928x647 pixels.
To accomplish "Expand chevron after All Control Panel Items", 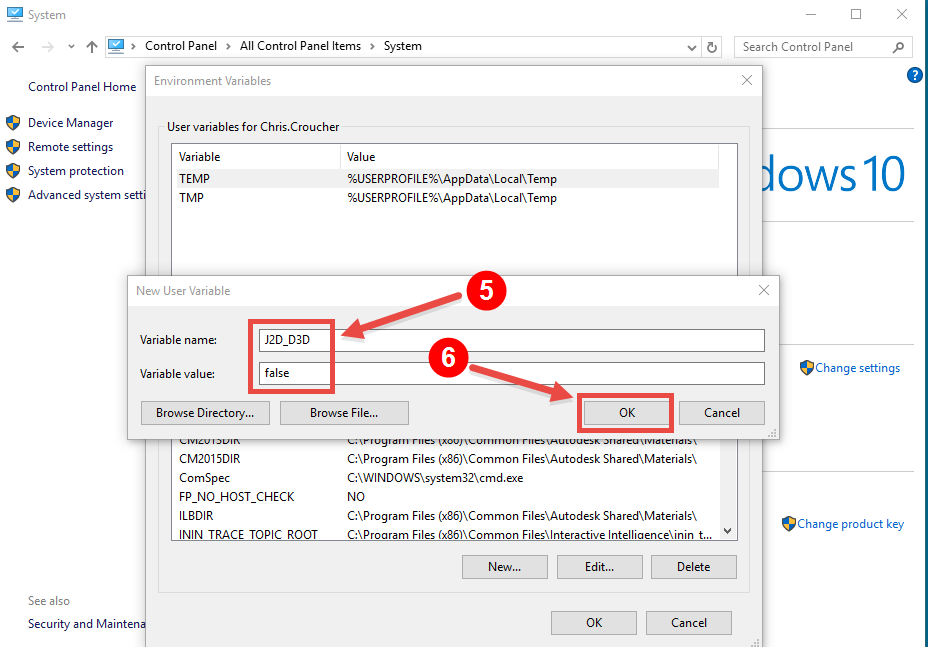I will coord(372,46).
